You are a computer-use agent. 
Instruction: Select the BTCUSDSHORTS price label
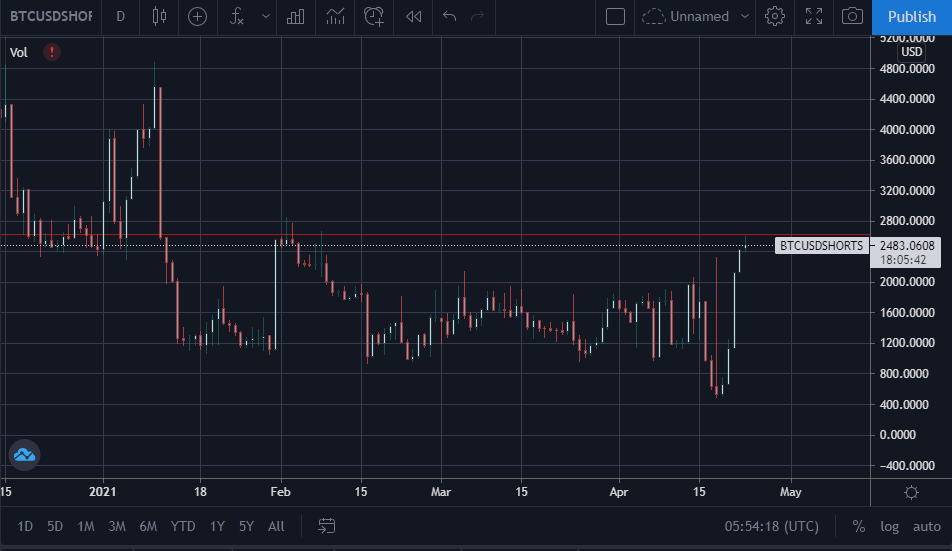[x=821, y=246]
